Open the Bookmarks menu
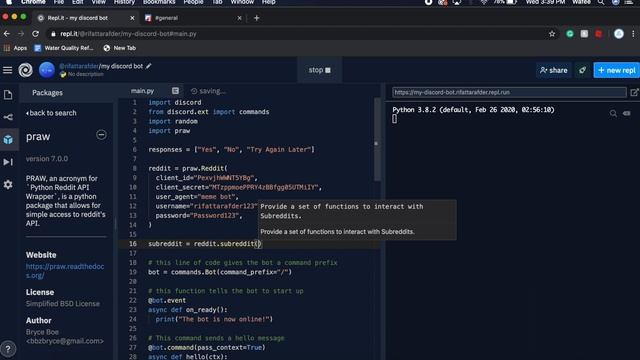Screen dimensions: 640x360 (x=159, y=2)
